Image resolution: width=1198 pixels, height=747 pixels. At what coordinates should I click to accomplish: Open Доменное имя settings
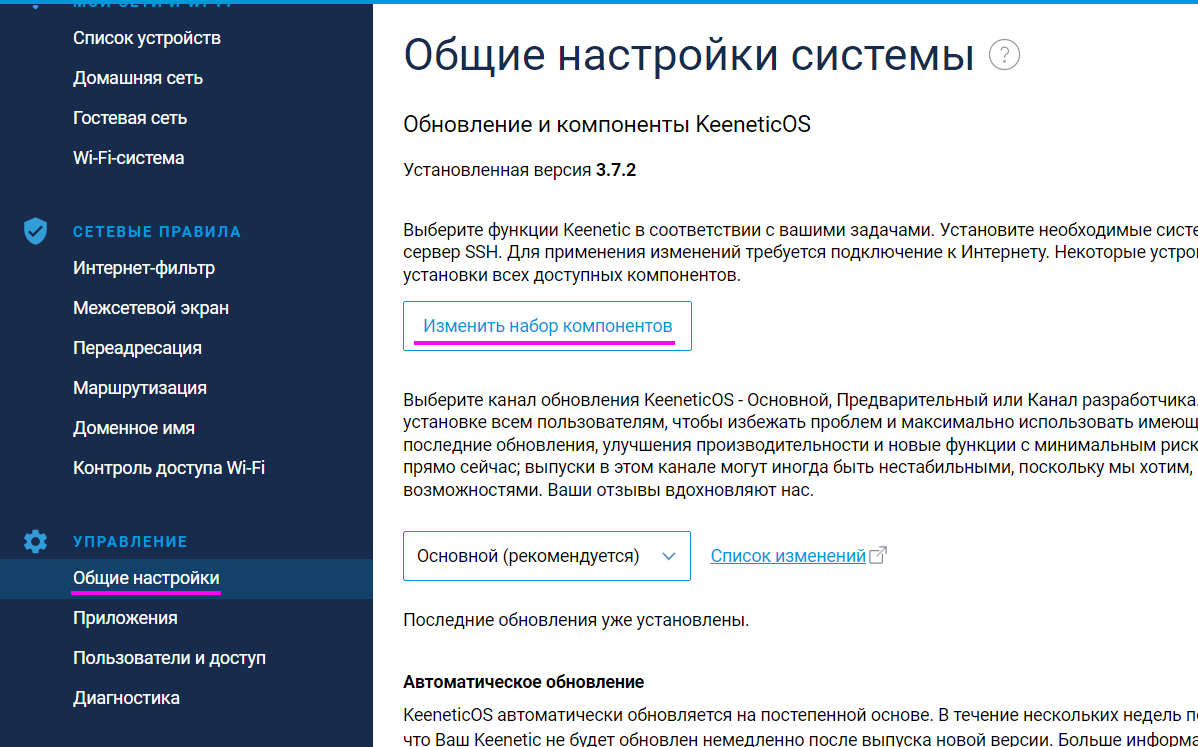(x=134, y=428)
